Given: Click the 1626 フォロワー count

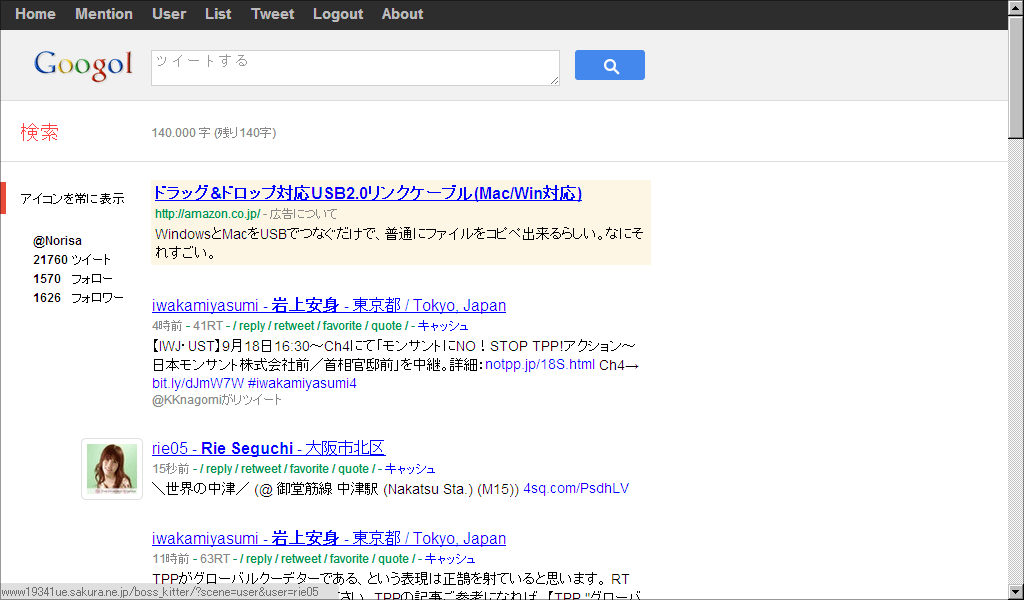Looking at the screenshot, I should click(x=78, y=298).
